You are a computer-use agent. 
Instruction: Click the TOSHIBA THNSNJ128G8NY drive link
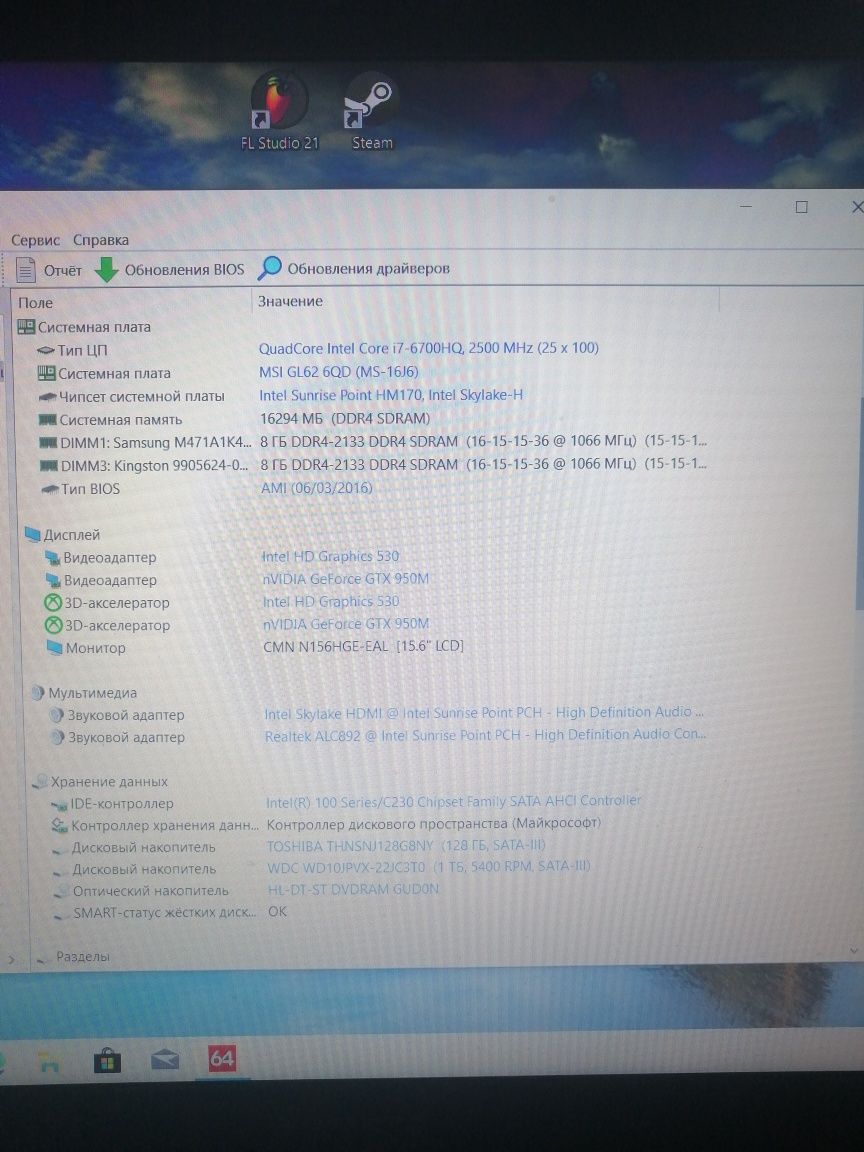pyautogui.click(x=406, y=846)
